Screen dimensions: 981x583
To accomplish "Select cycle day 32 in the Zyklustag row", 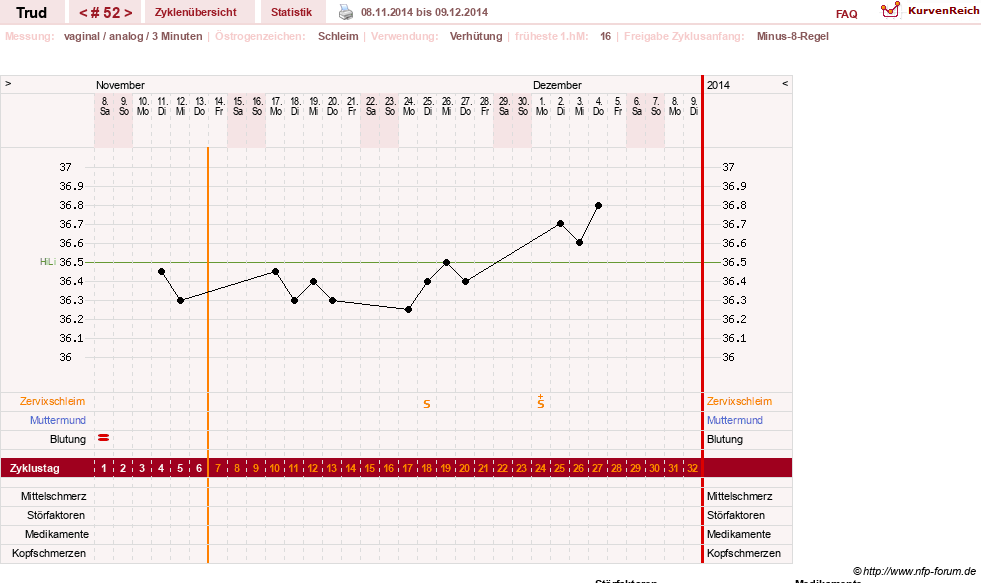I will click(693, 468).
